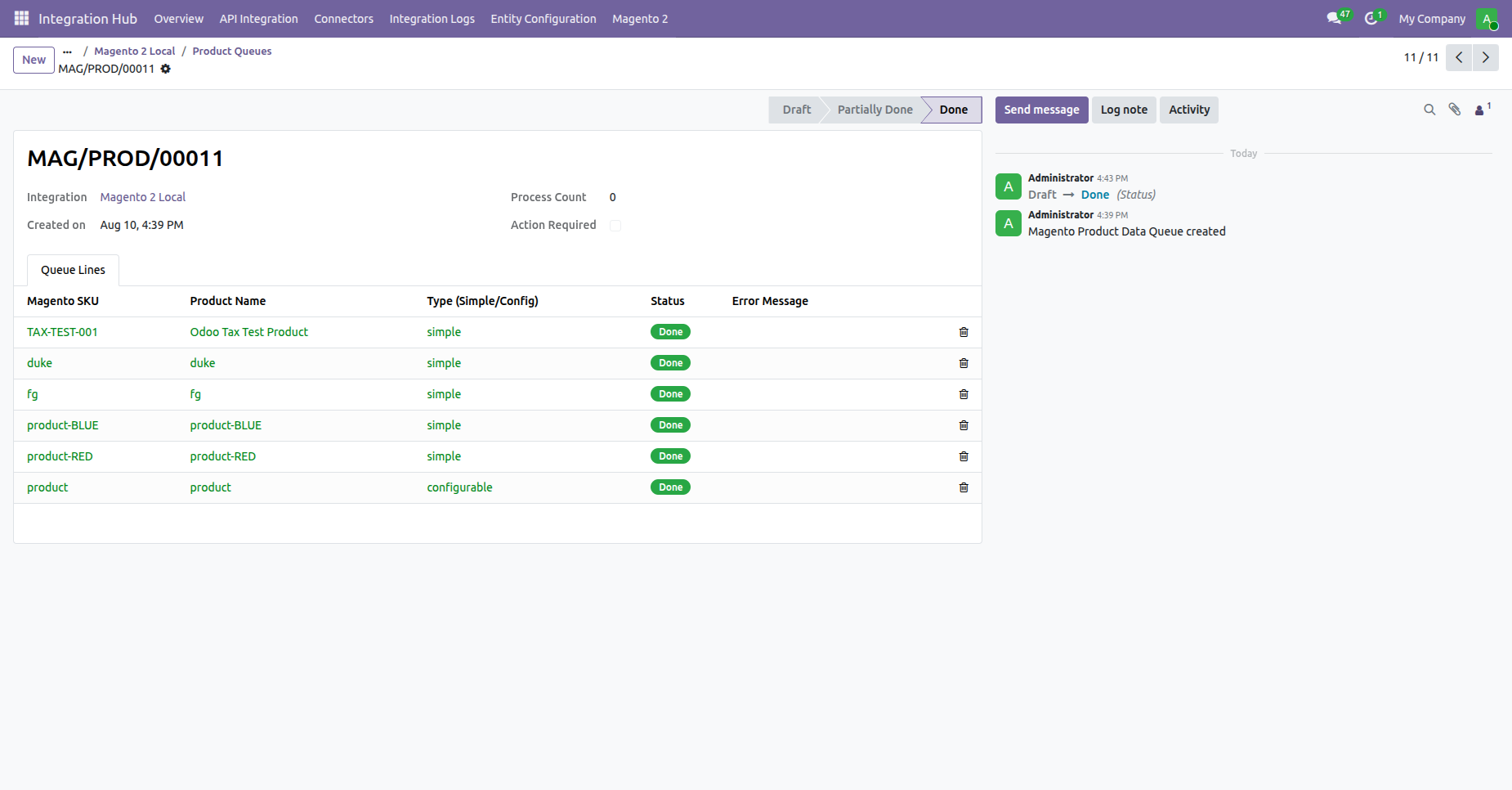Click Log note button
1512x790 pixels.
pos(1124,110)
